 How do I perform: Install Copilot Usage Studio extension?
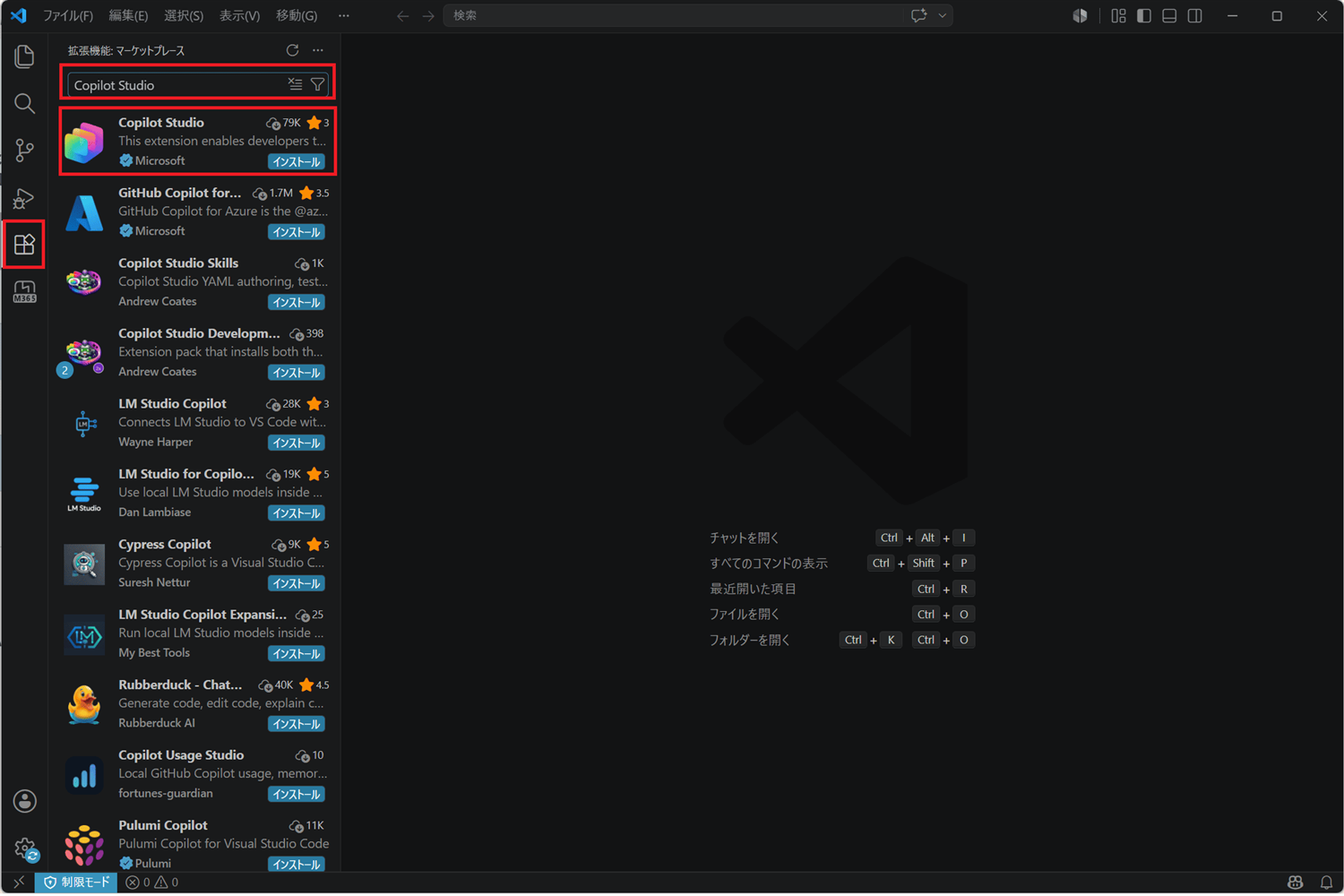(297, 795)
